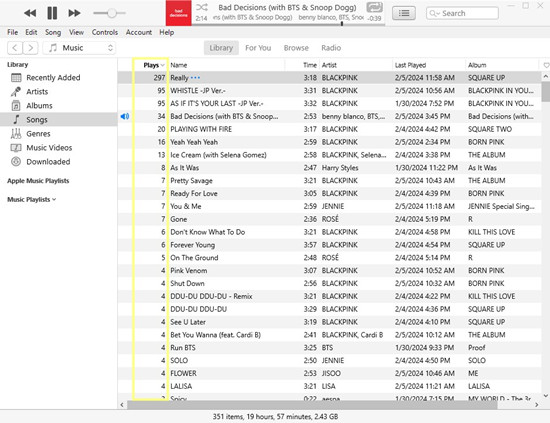This screenshot has width=550, height=423.
Task: Sort by the Time column header
Action: click(310, 65)
